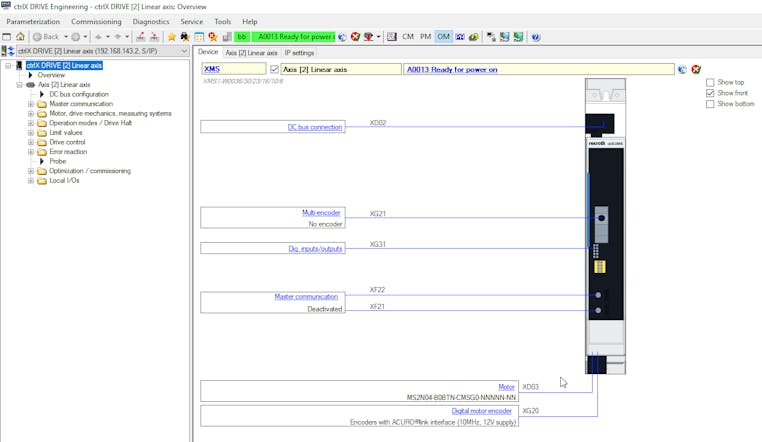
Task: Open the Motor link
Action: (x=506, y=387)
